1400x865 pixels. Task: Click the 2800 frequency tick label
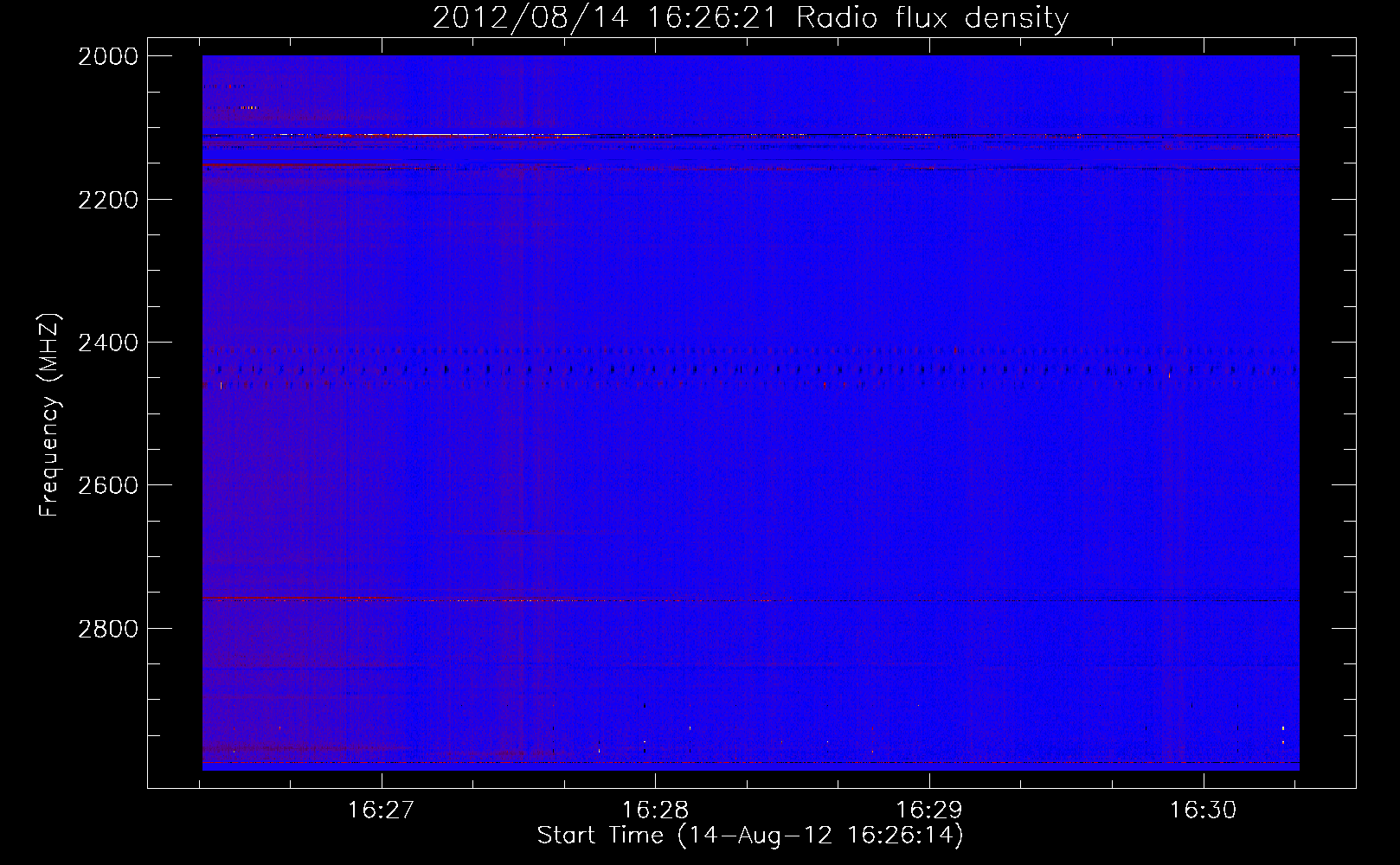pos(108,628)
